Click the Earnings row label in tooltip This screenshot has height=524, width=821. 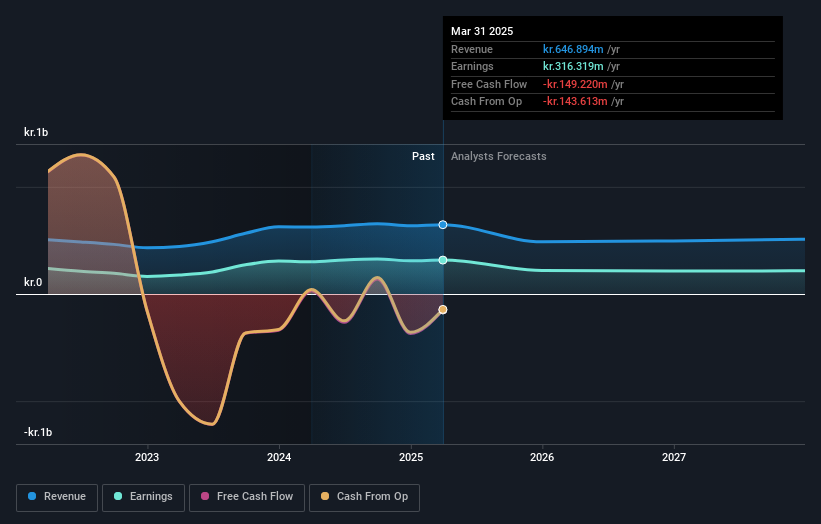click(472, 66)
